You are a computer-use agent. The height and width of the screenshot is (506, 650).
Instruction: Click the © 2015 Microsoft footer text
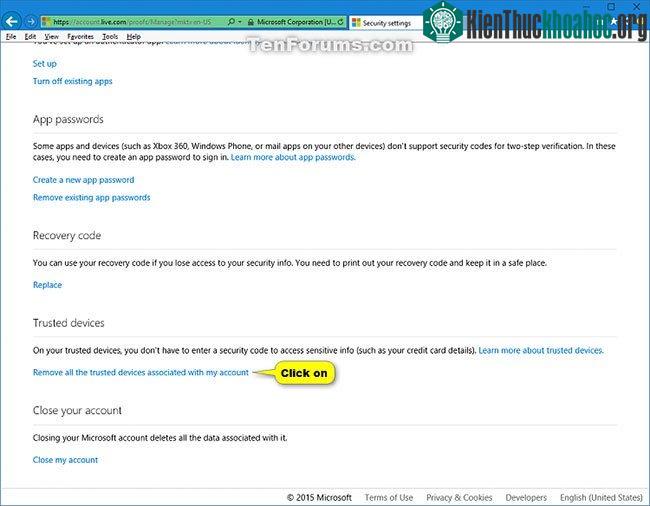coord(319,497)
